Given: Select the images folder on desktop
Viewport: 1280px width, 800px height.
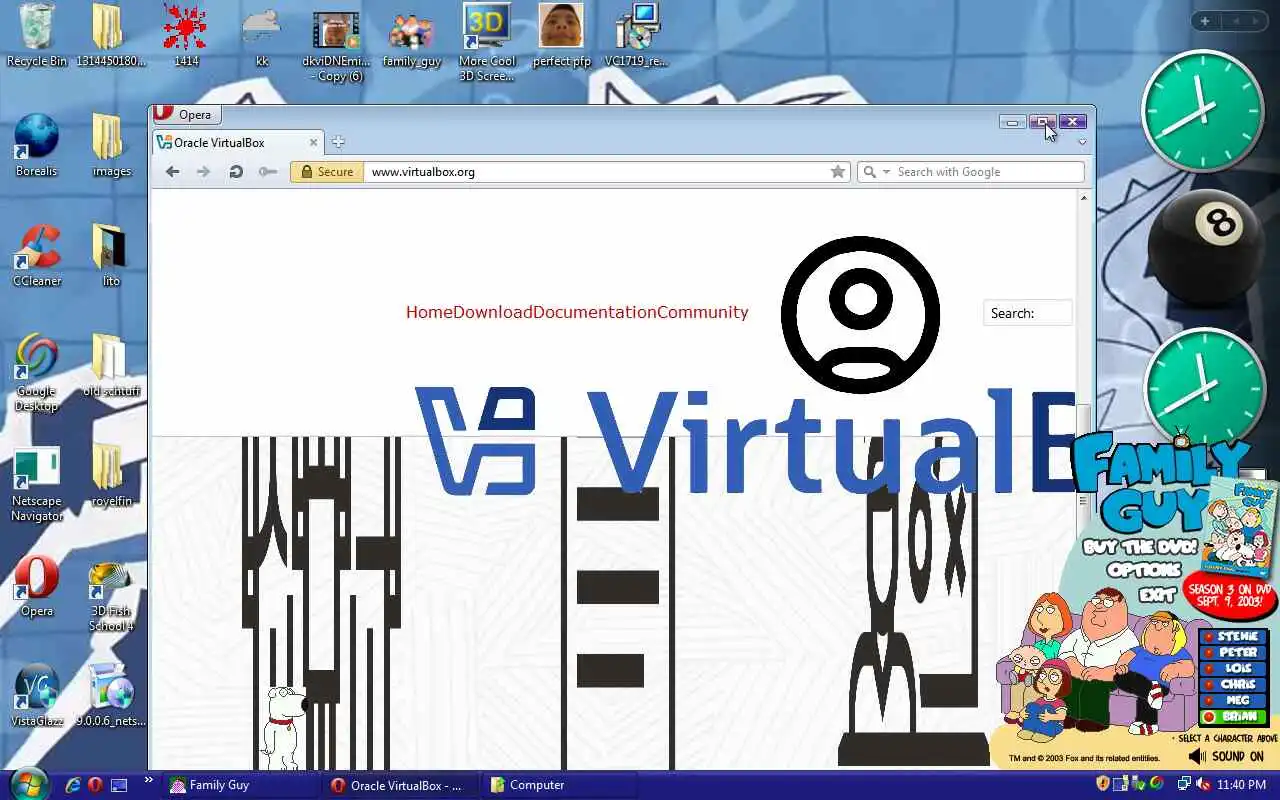Looking at the screenshot, I should [111, 145].
